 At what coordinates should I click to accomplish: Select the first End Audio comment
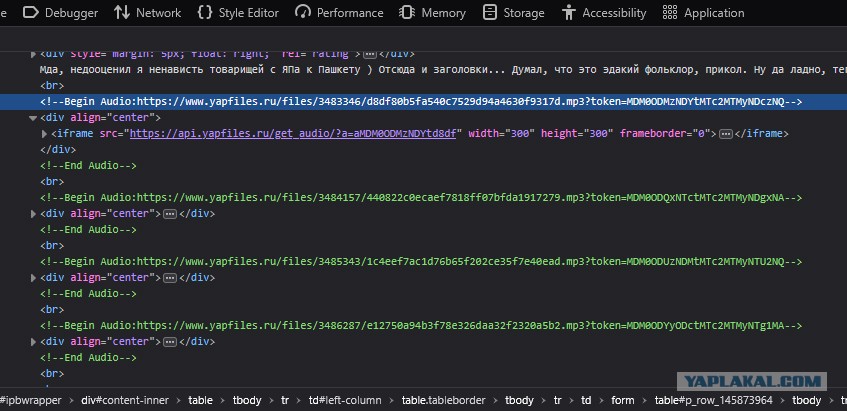pyautogui.click(x=88, y=166)
